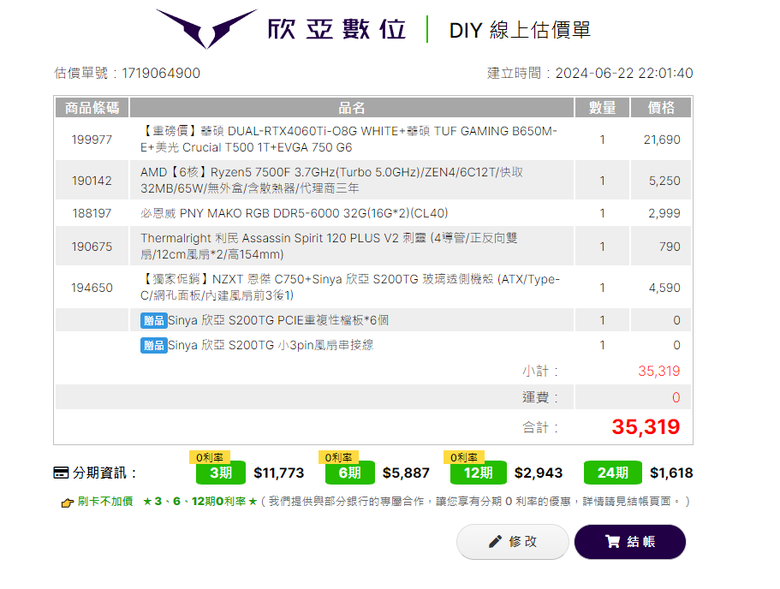780x589 pixels.
Task: Click the 小計 label
Action: pos(540,371)
